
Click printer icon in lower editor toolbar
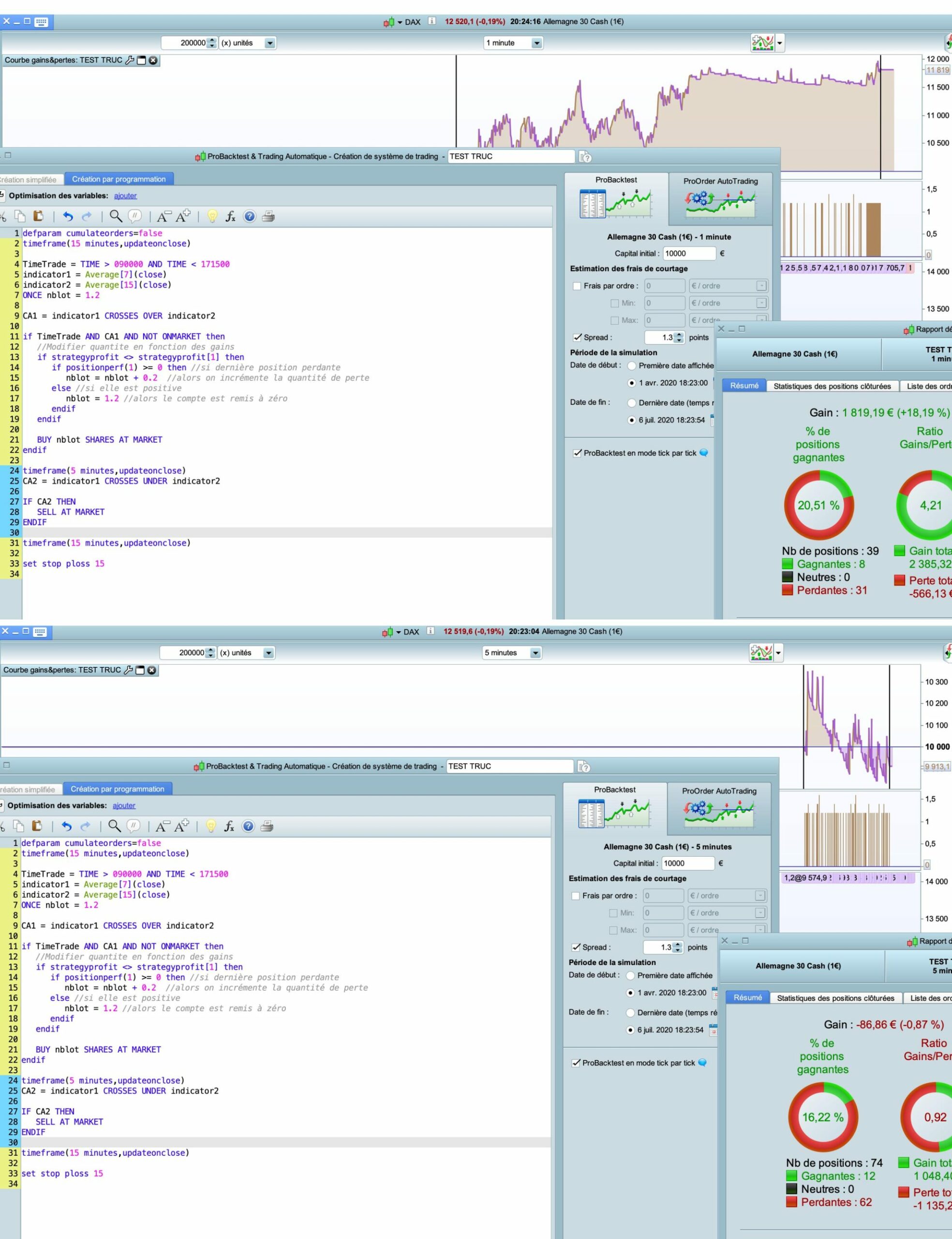coord(267,826)
